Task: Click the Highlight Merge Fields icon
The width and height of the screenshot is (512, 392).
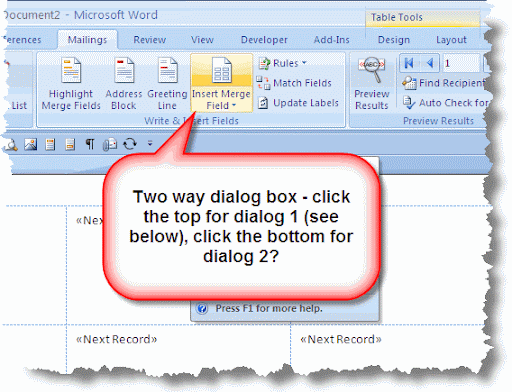Action: (71, 70)
